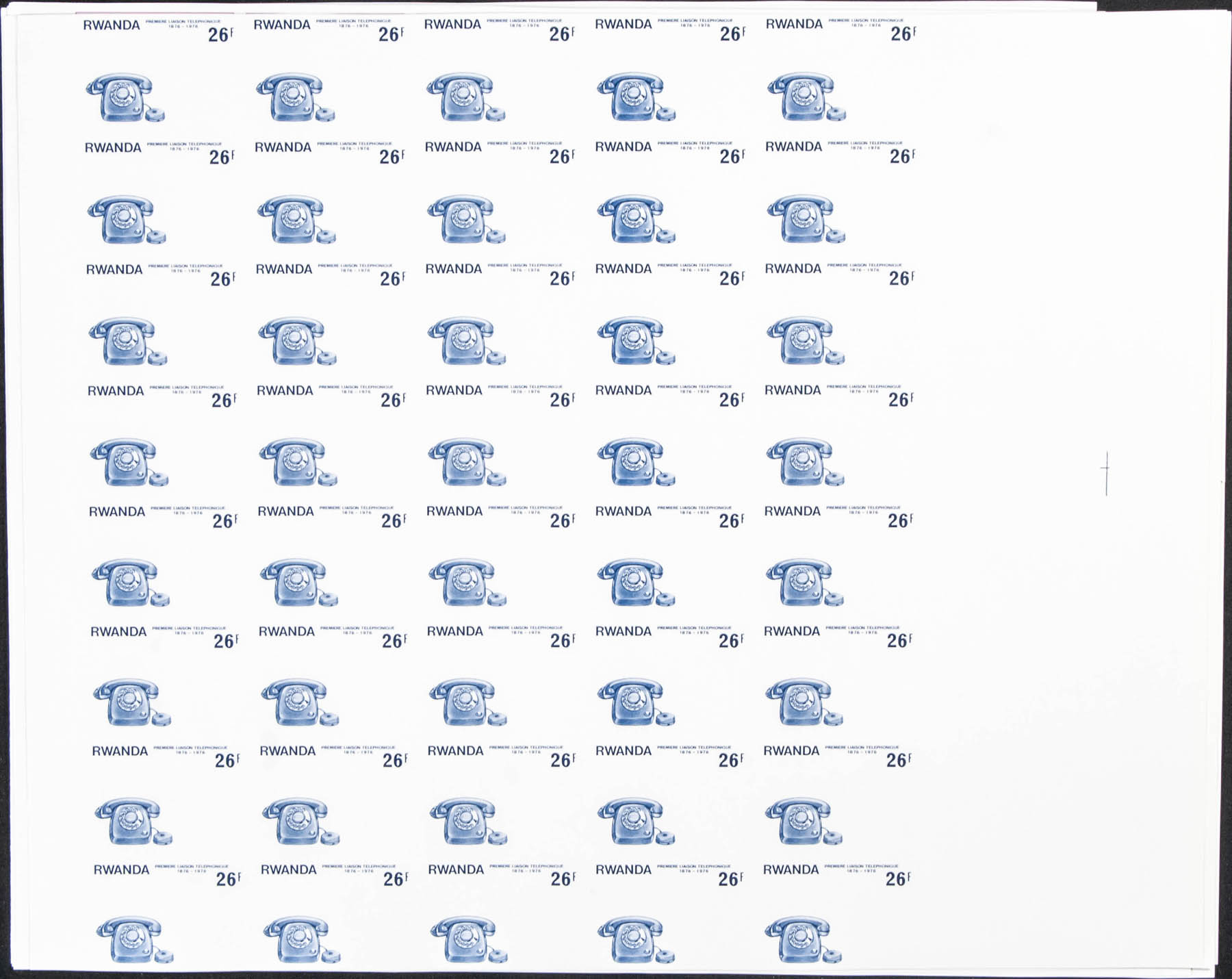Screen dimensions: 1232x979
Task: Click the RWANDA text in the top-left stamp
Action: pyautogui.click(x=112, y=25)
